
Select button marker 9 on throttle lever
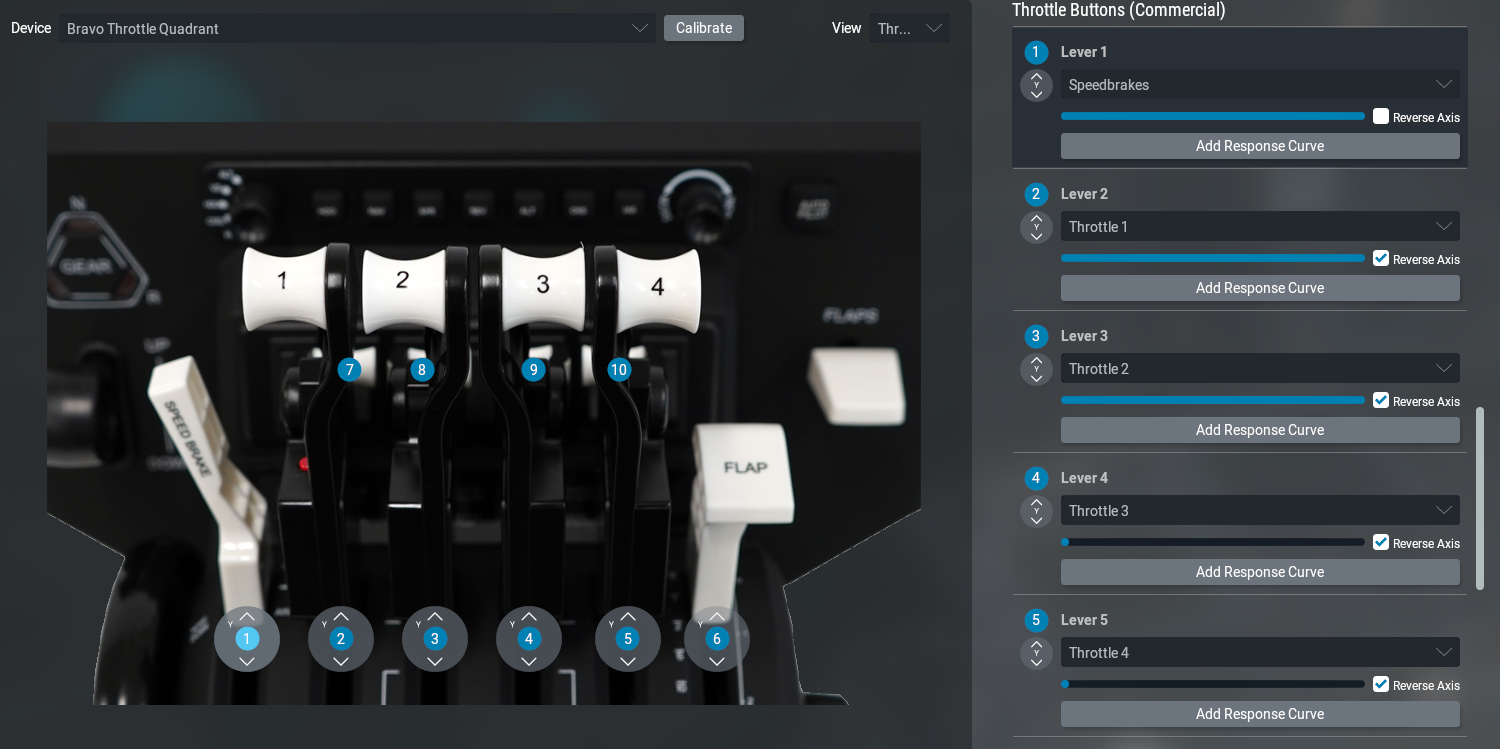[533, 370]
